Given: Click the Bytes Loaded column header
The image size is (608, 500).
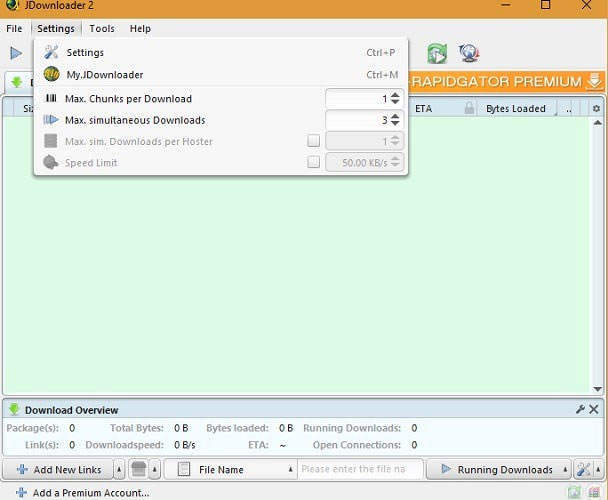Looking at the screenshot, I should (516, 109).
